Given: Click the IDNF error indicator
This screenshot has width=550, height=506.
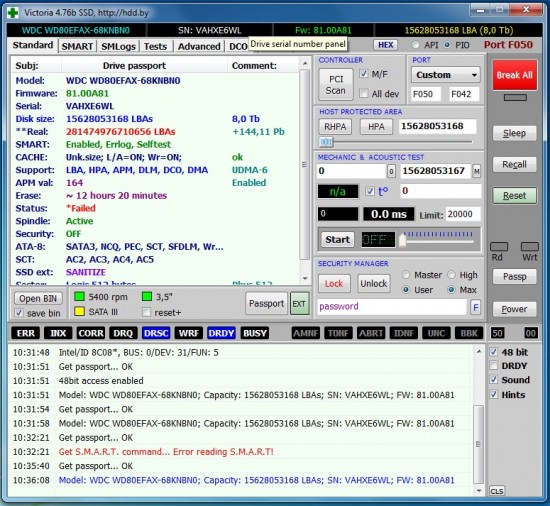Looking at the screenshot, I should pos(404,333).
